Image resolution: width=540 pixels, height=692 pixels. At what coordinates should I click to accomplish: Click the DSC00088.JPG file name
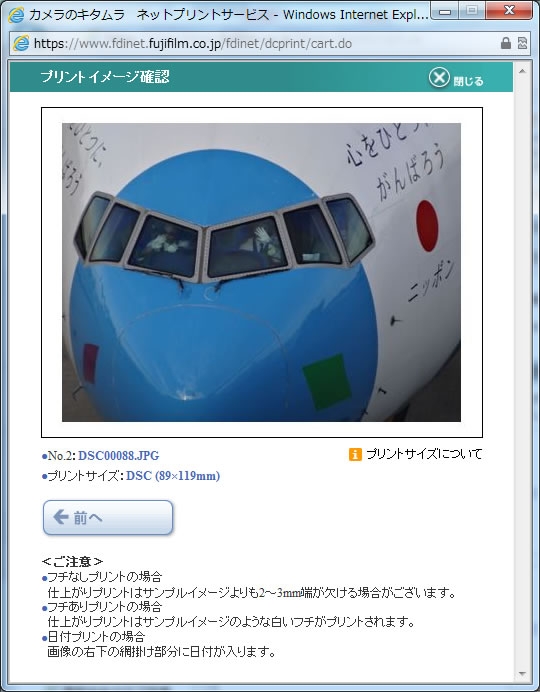[119, 455]
